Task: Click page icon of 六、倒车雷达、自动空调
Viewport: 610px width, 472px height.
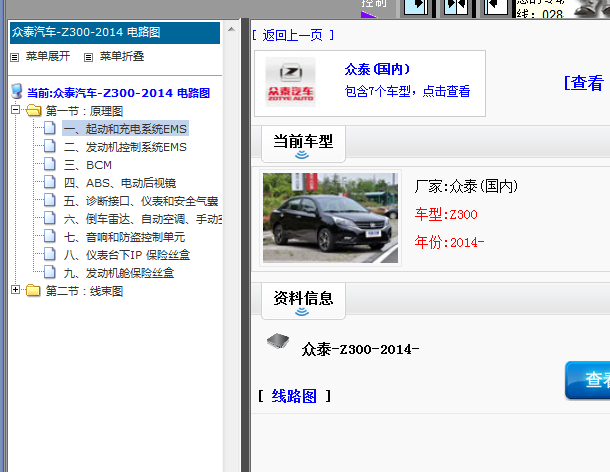Action: coord(50,218)
